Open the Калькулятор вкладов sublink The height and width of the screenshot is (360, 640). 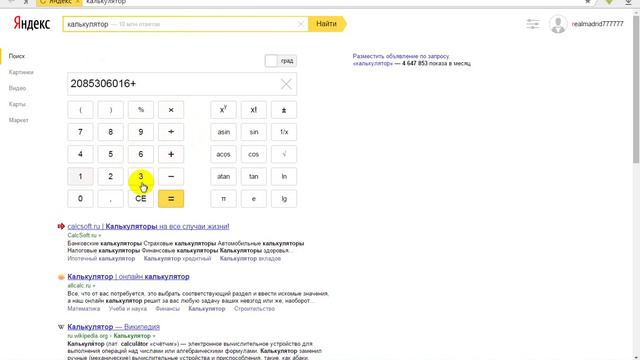tap(250, 258)
